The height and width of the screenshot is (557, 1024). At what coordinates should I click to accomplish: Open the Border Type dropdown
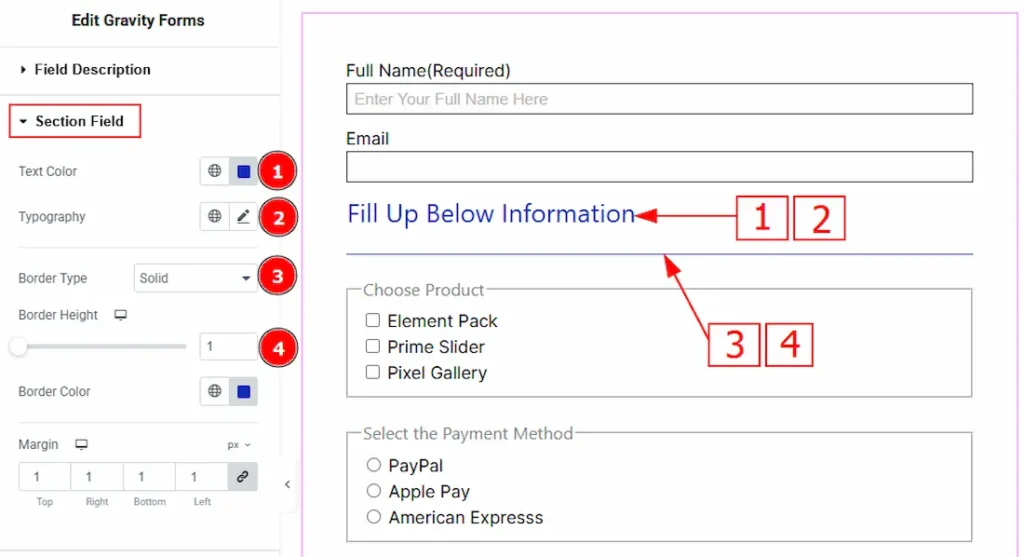click(195, 278)
